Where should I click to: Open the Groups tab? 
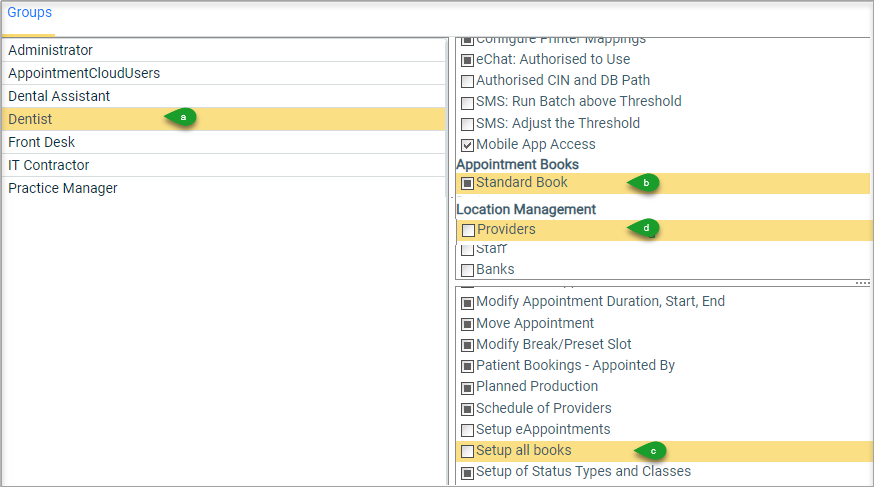[30, 12]
